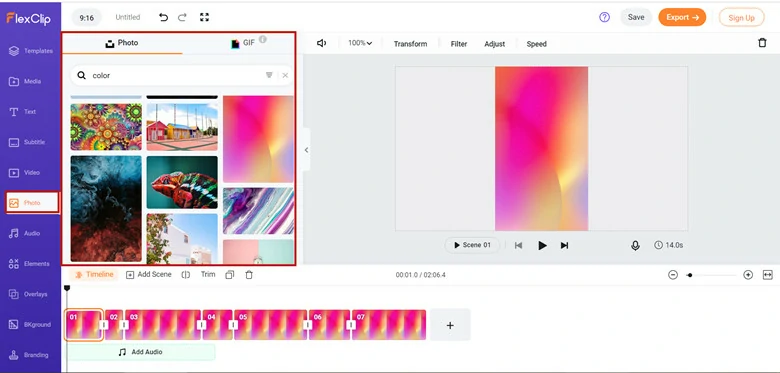The height and width of the screenshot is (373, 780).
Task: Mute the clip with speaker icon
Action: (321, 43)
